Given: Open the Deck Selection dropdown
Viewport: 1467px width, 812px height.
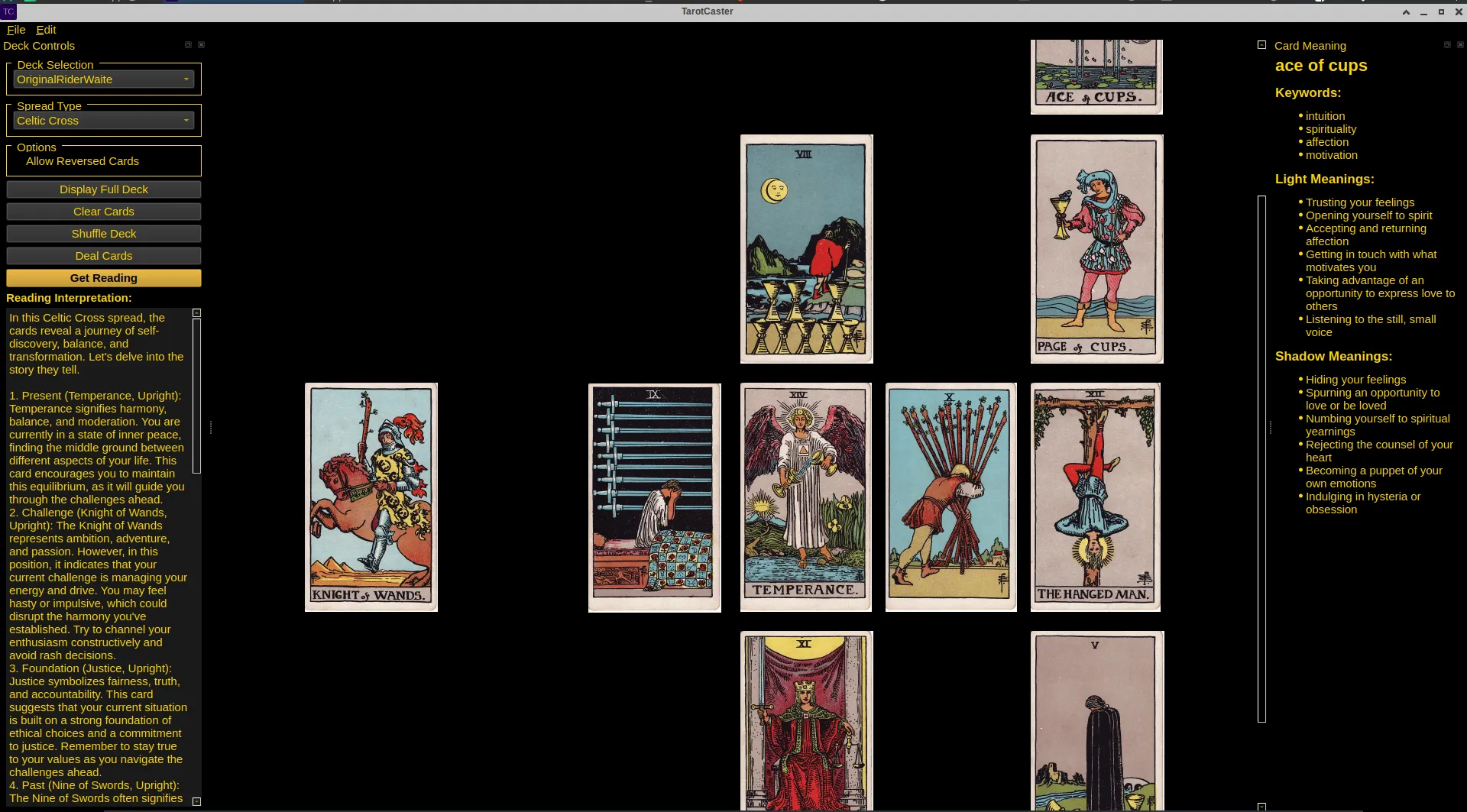Looking at the screenshot, I should [x=104, y=79].
